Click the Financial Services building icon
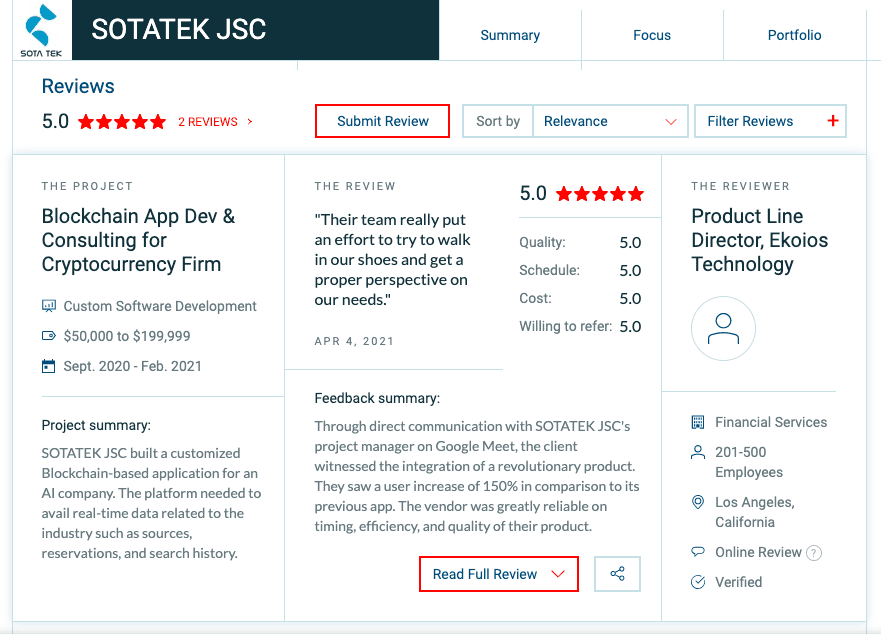Screen dimensions: 881x634 (698, 422)
